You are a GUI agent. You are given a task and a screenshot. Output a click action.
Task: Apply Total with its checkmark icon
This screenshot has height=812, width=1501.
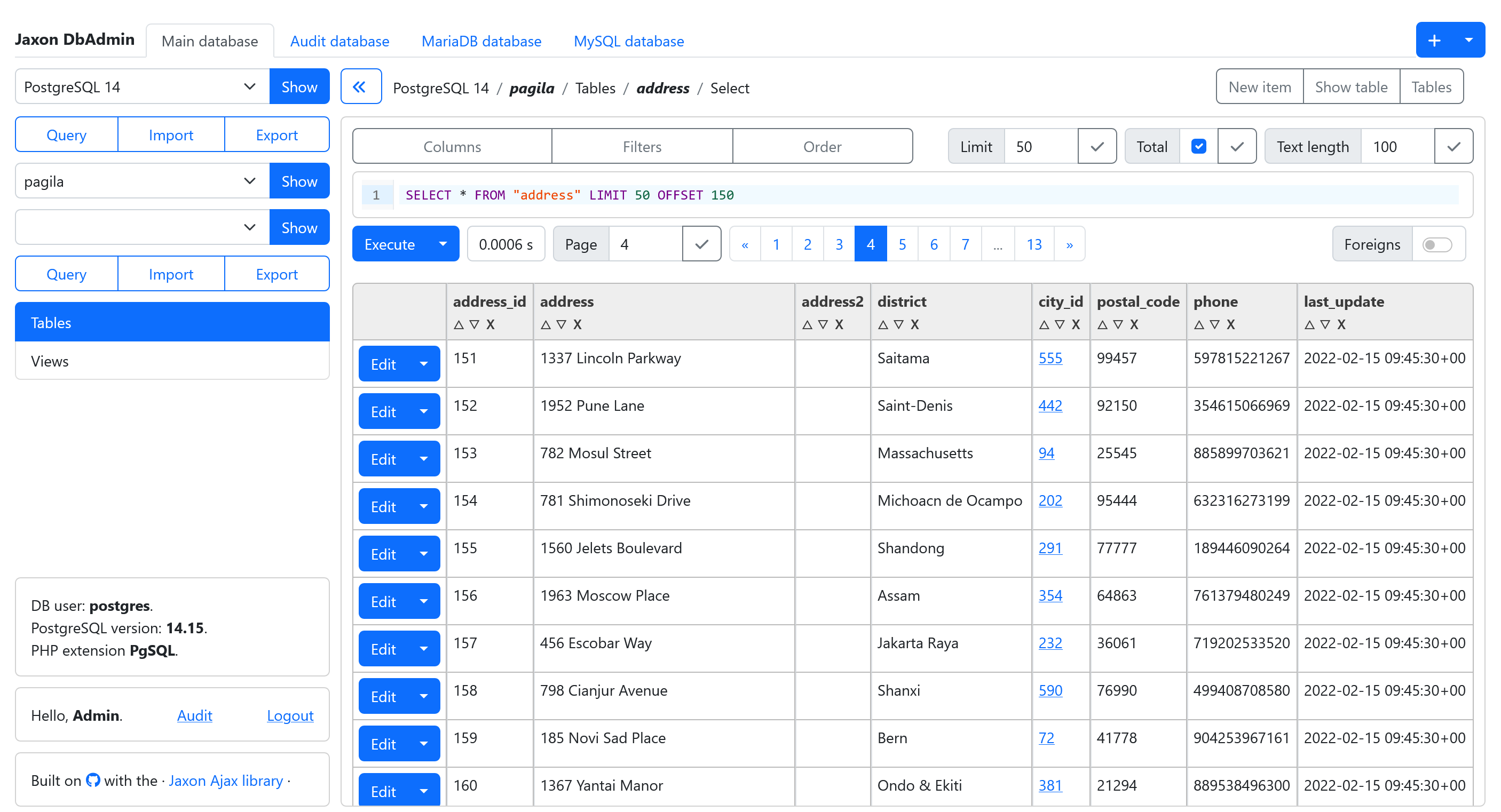[x=1236, y=146]
